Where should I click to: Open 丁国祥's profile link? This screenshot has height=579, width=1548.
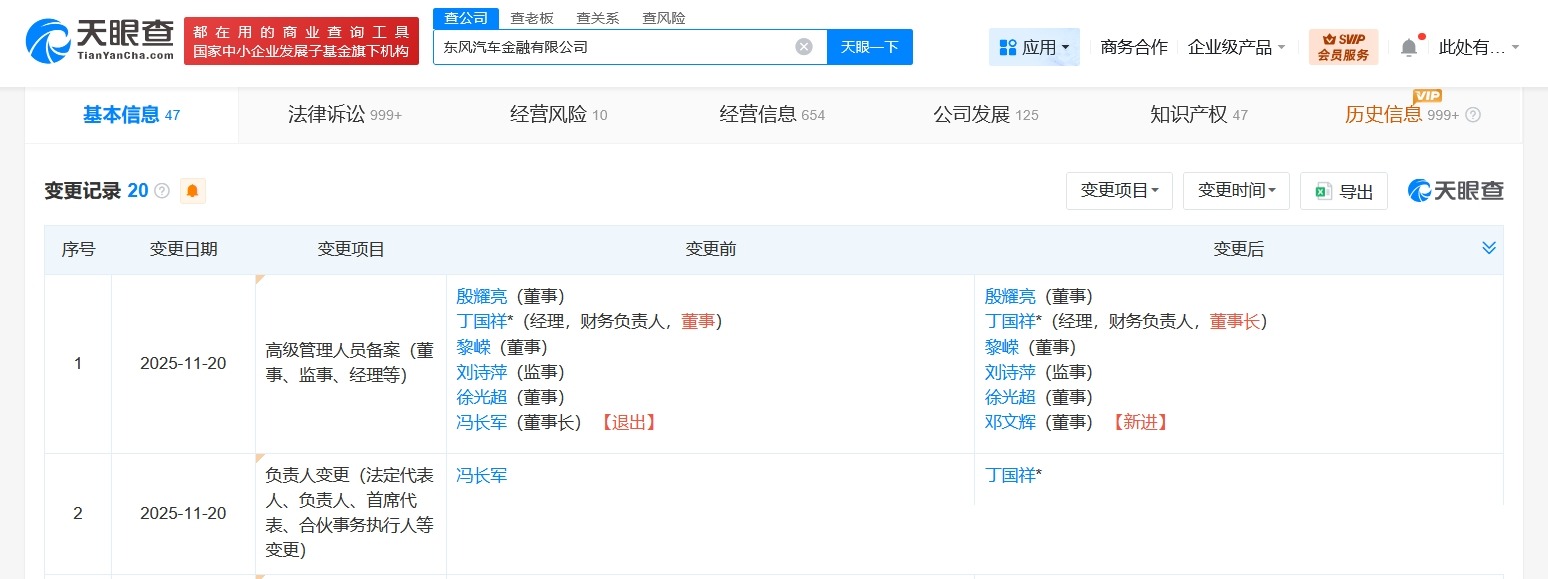(481, 321)
